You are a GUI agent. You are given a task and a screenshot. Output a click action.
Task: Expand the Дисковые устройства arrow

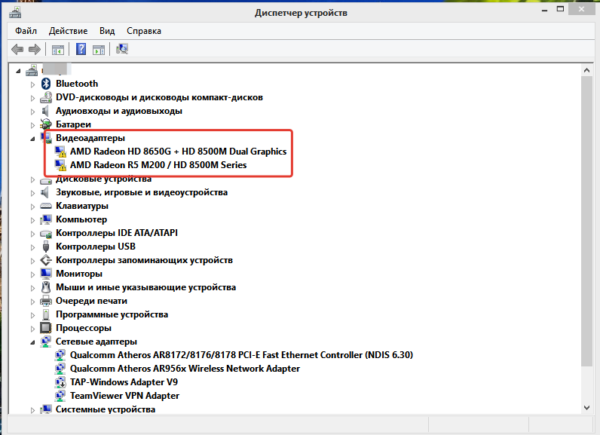pyautogui.click(x=33, y=179)
